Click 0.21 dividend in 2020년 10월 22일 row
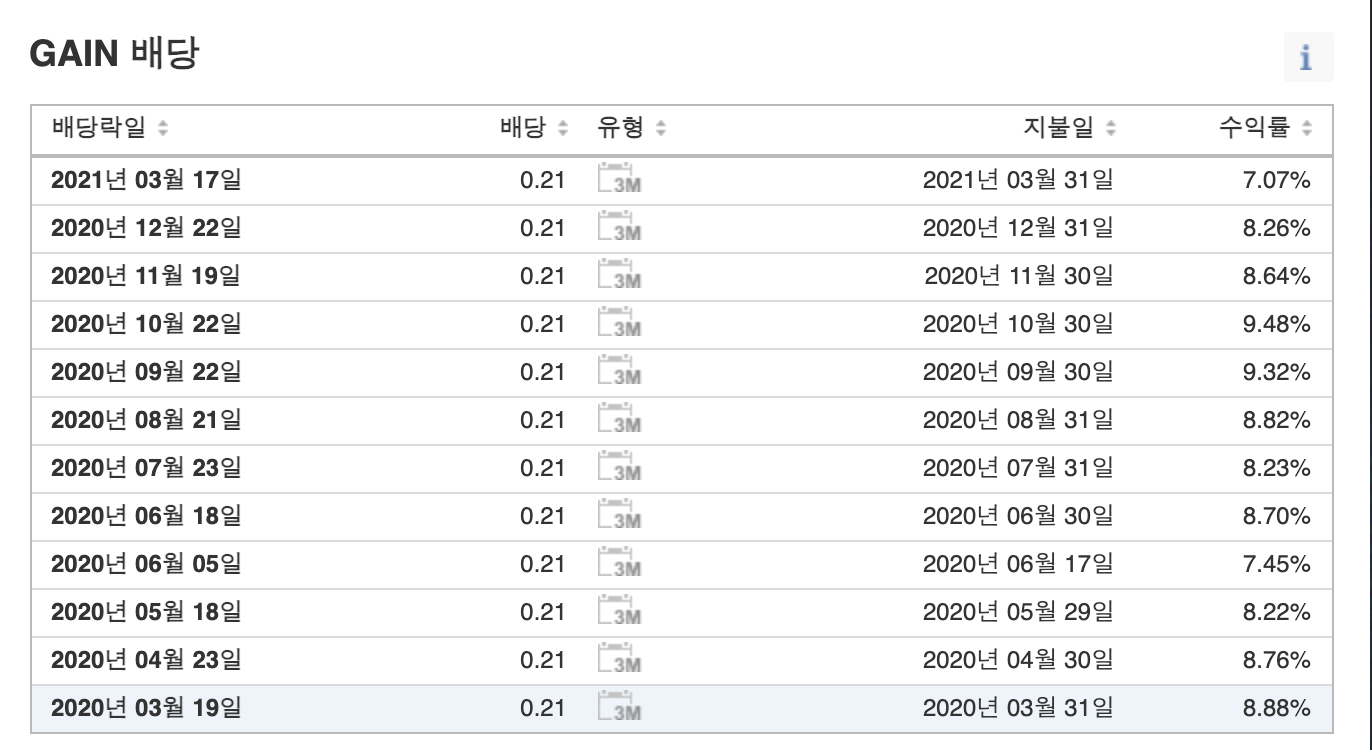The height and width of the screenshot is (750, 1372). point(542,324)
